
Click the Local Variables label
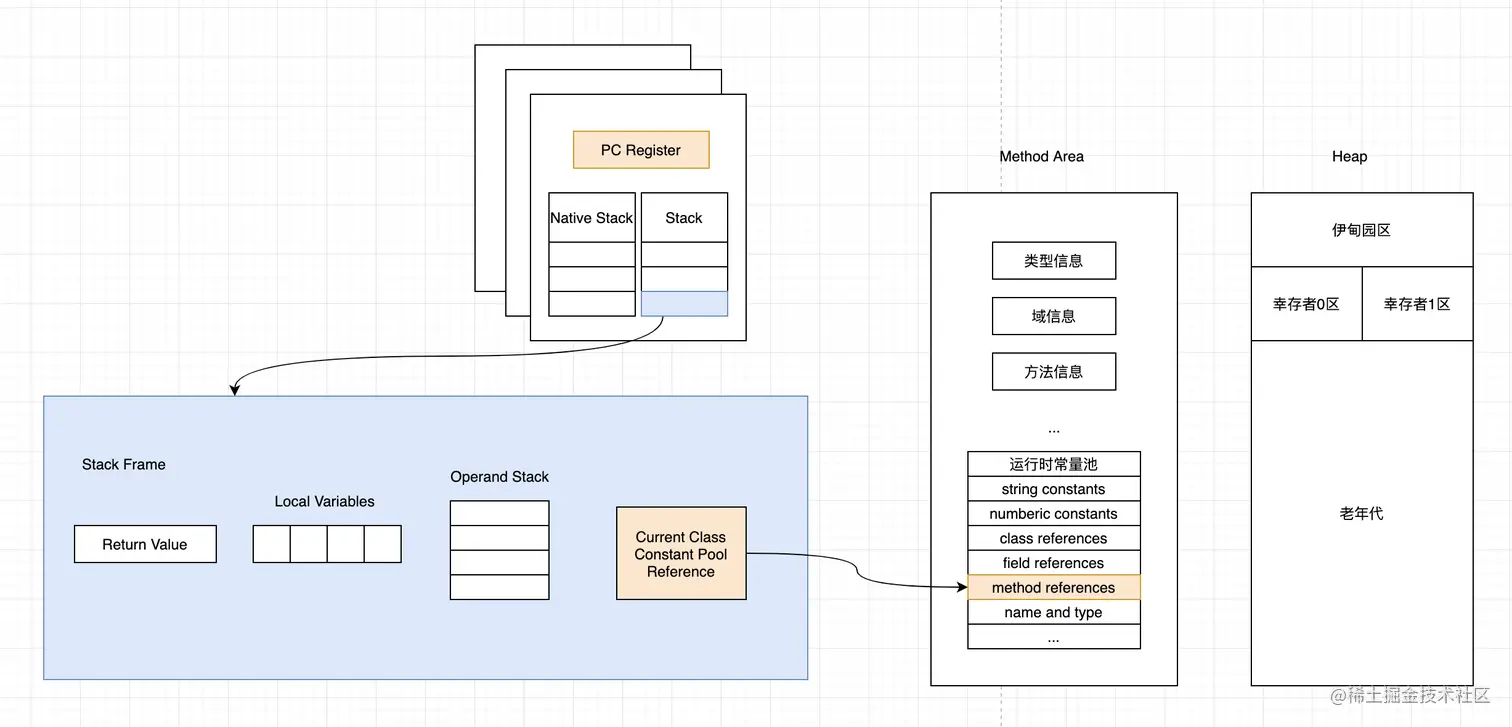325,501
